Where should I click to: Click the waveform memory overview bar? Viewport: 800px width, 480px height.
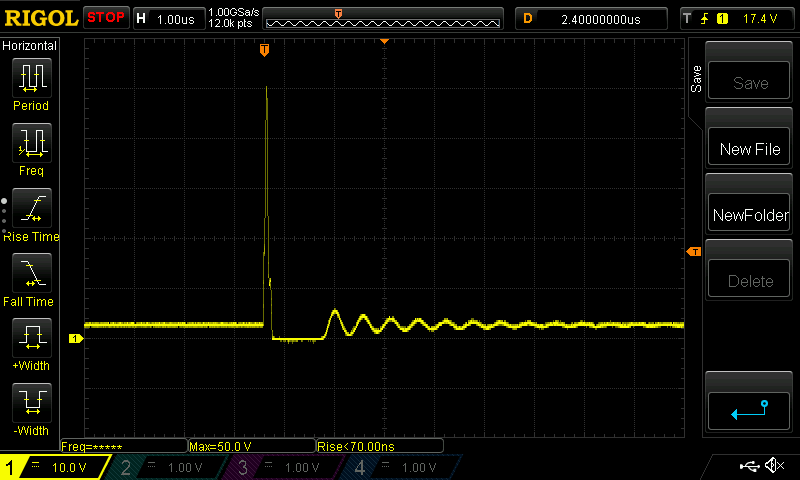click(x=383, y=19)
